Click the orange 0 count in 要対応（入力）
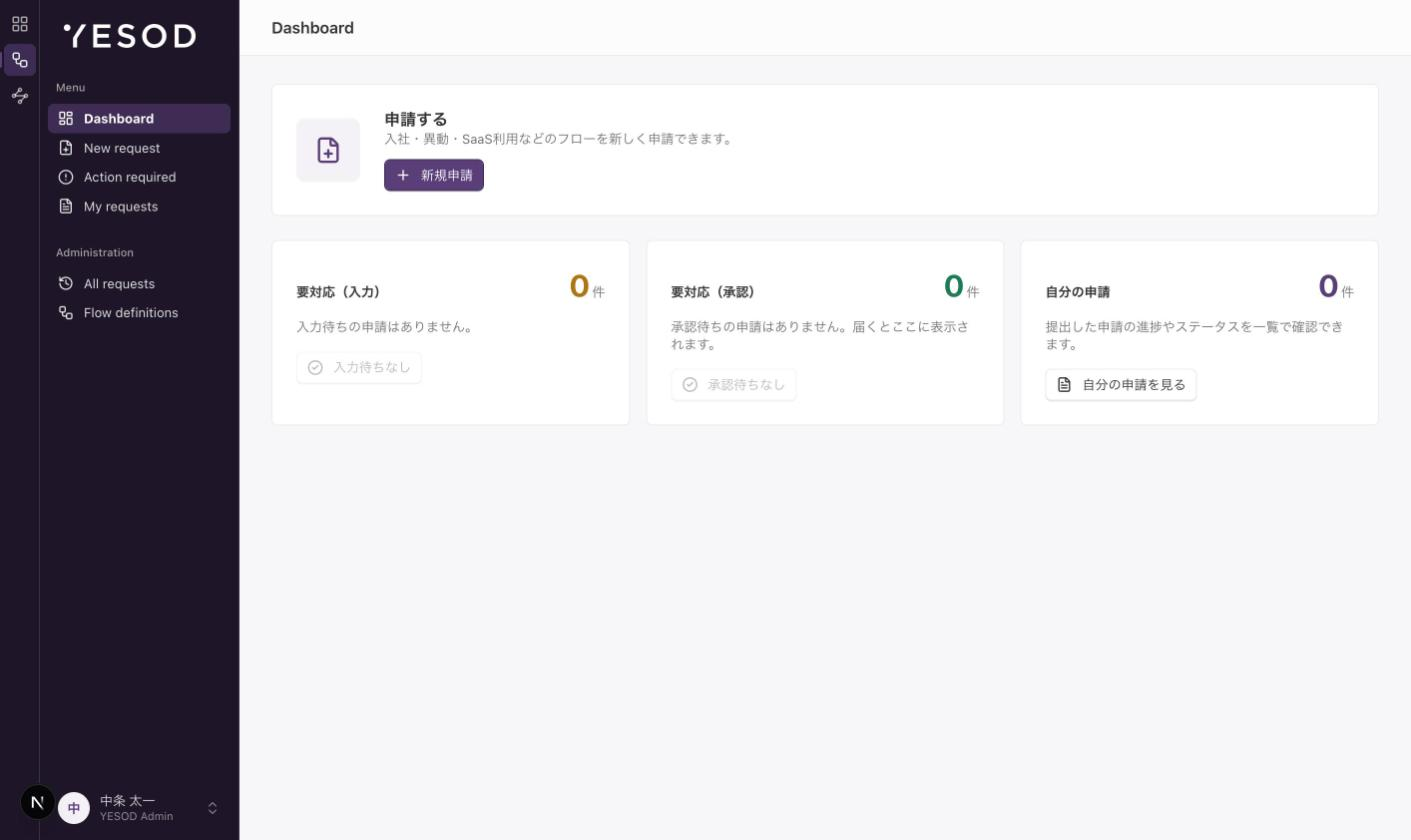 coord(579,287)
